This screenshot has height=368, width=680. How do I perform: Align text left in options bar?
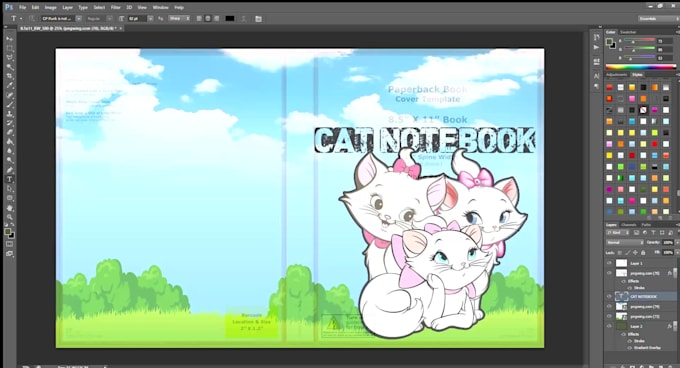coord(199,19)
